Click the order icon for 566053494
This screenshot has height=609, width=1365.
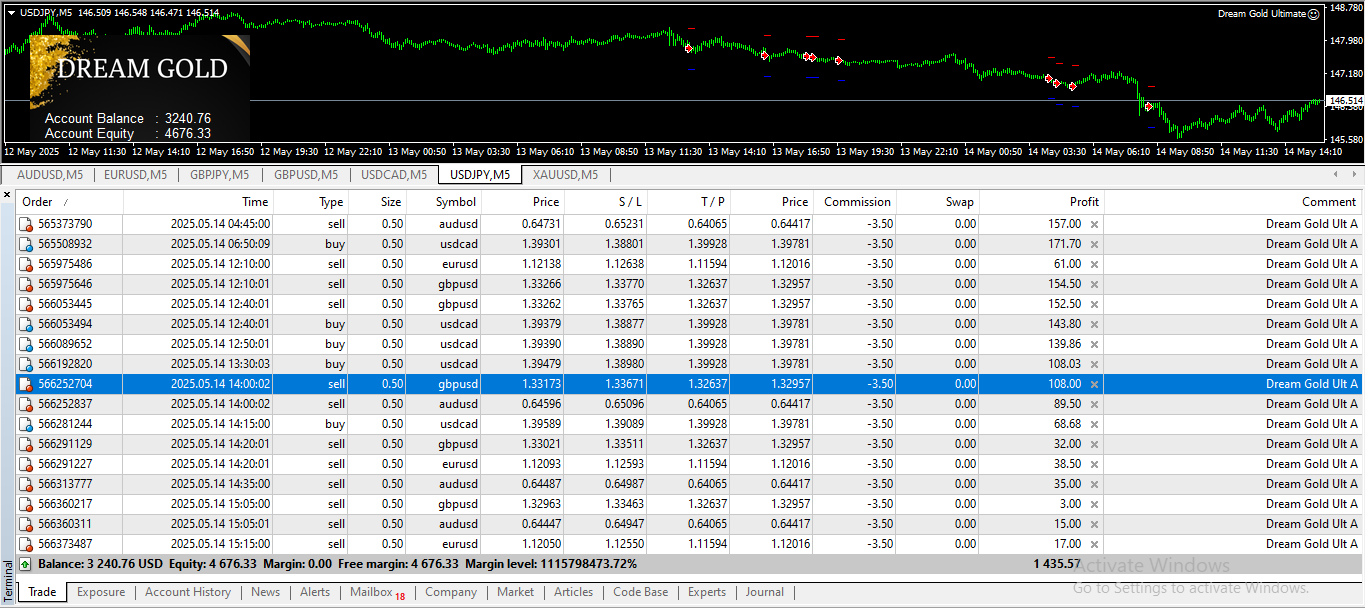(26, 324)
